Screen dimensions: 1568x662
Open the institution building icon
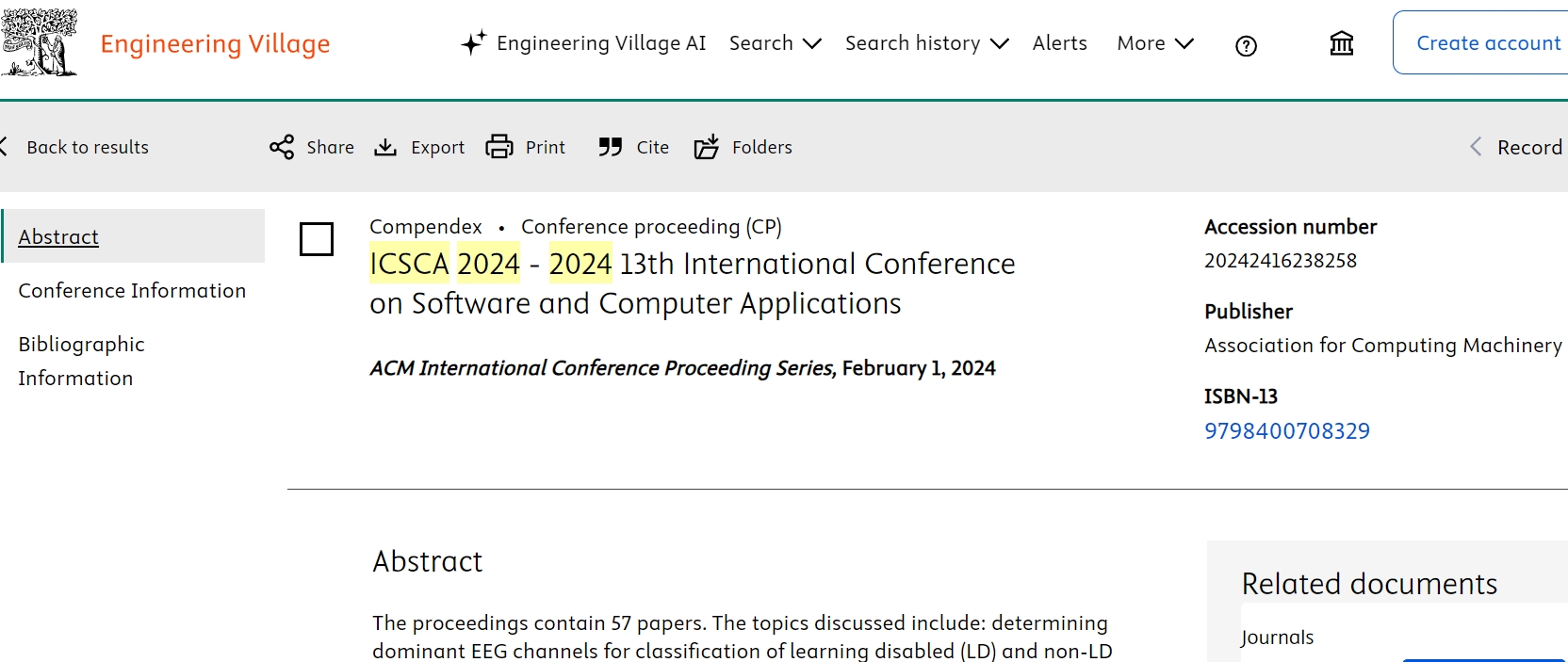[1341, 44]
